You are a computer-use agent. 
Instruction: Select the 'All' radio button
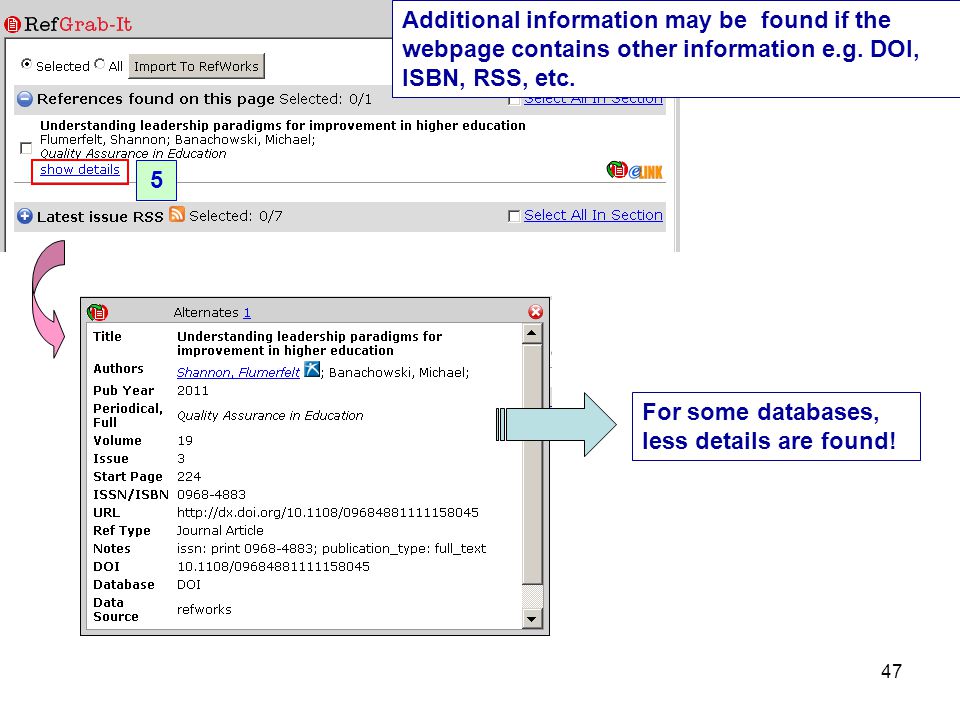coord(100,64)
